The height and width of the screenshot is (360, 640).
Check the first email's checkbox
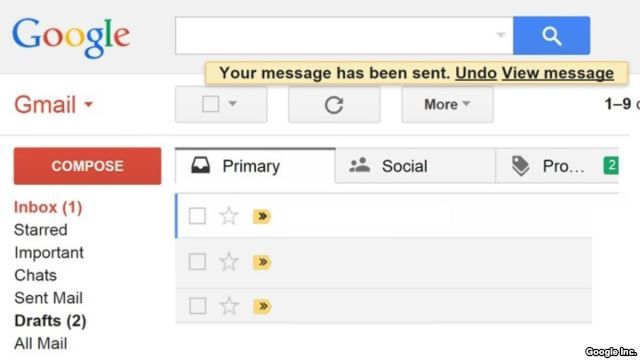[x=197, y=216]
